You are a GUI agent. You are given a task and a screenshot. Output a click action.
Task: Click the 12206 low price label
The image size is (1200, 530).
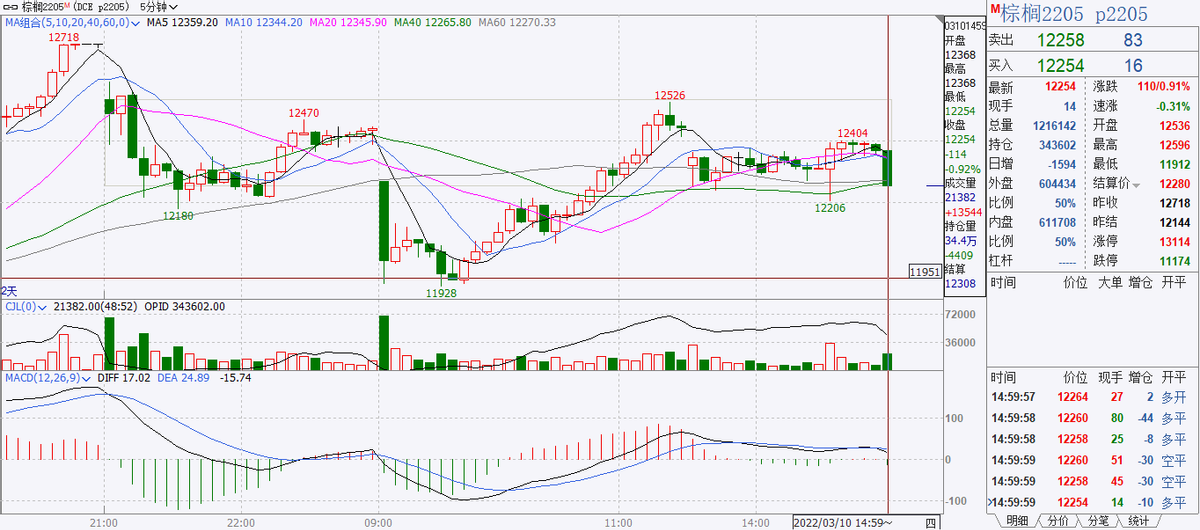(830, 208)
